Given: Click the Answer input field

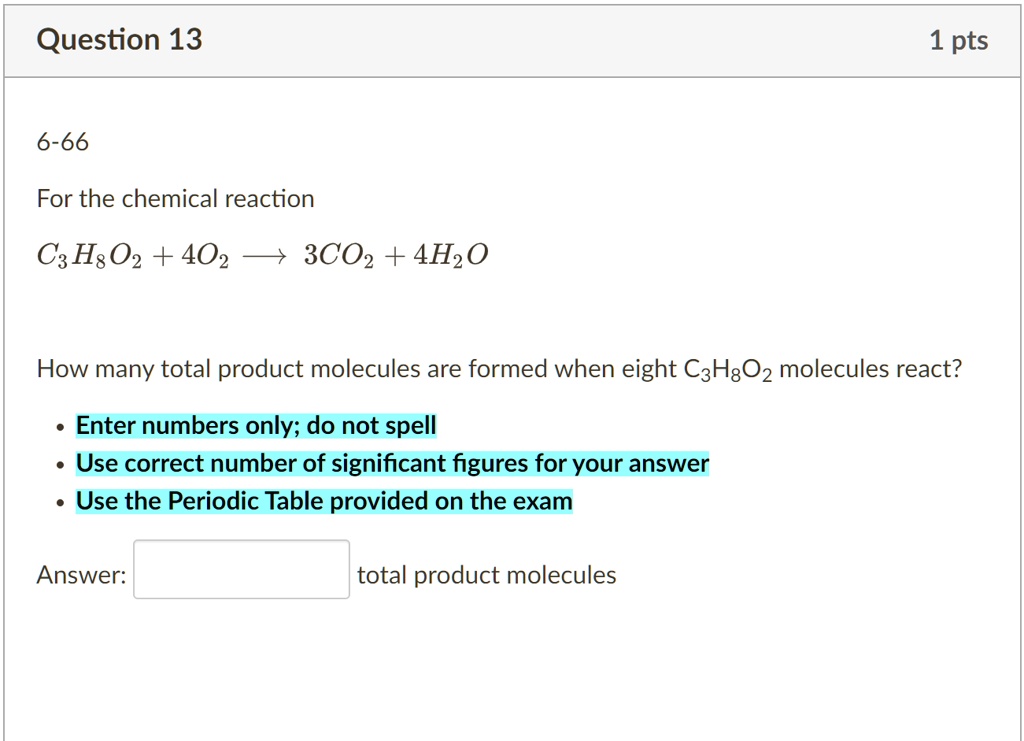Looking at the screenshot, I should tap(242, 570).
